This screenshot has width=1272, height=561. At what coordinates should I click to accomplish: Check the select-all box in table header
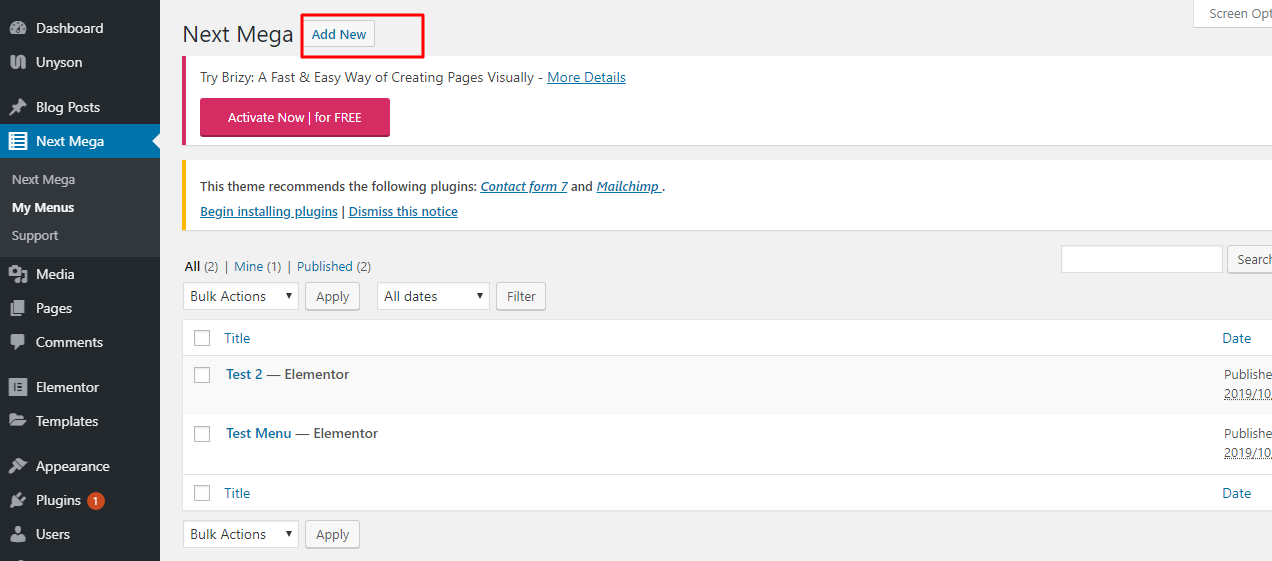[x=202, y=338]
